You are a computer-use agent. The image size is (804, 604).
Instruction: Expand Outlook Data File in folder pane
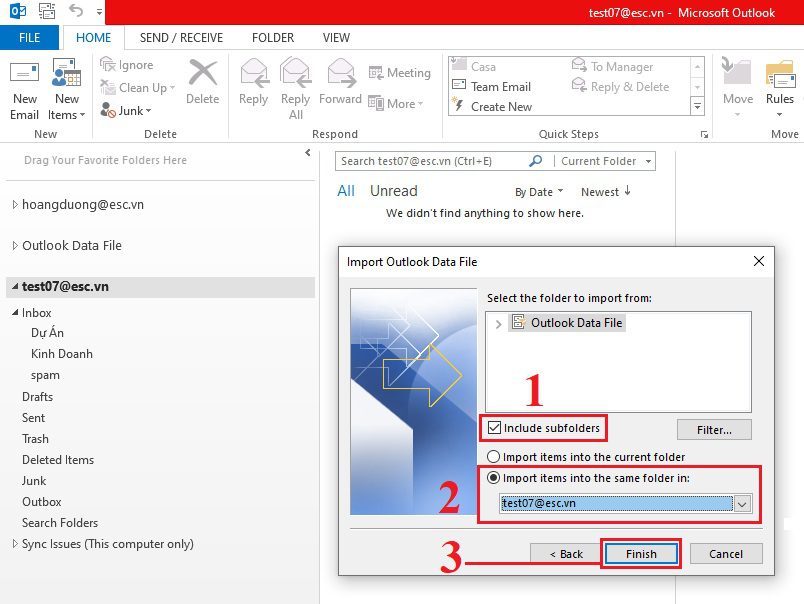tap(15, 246)
